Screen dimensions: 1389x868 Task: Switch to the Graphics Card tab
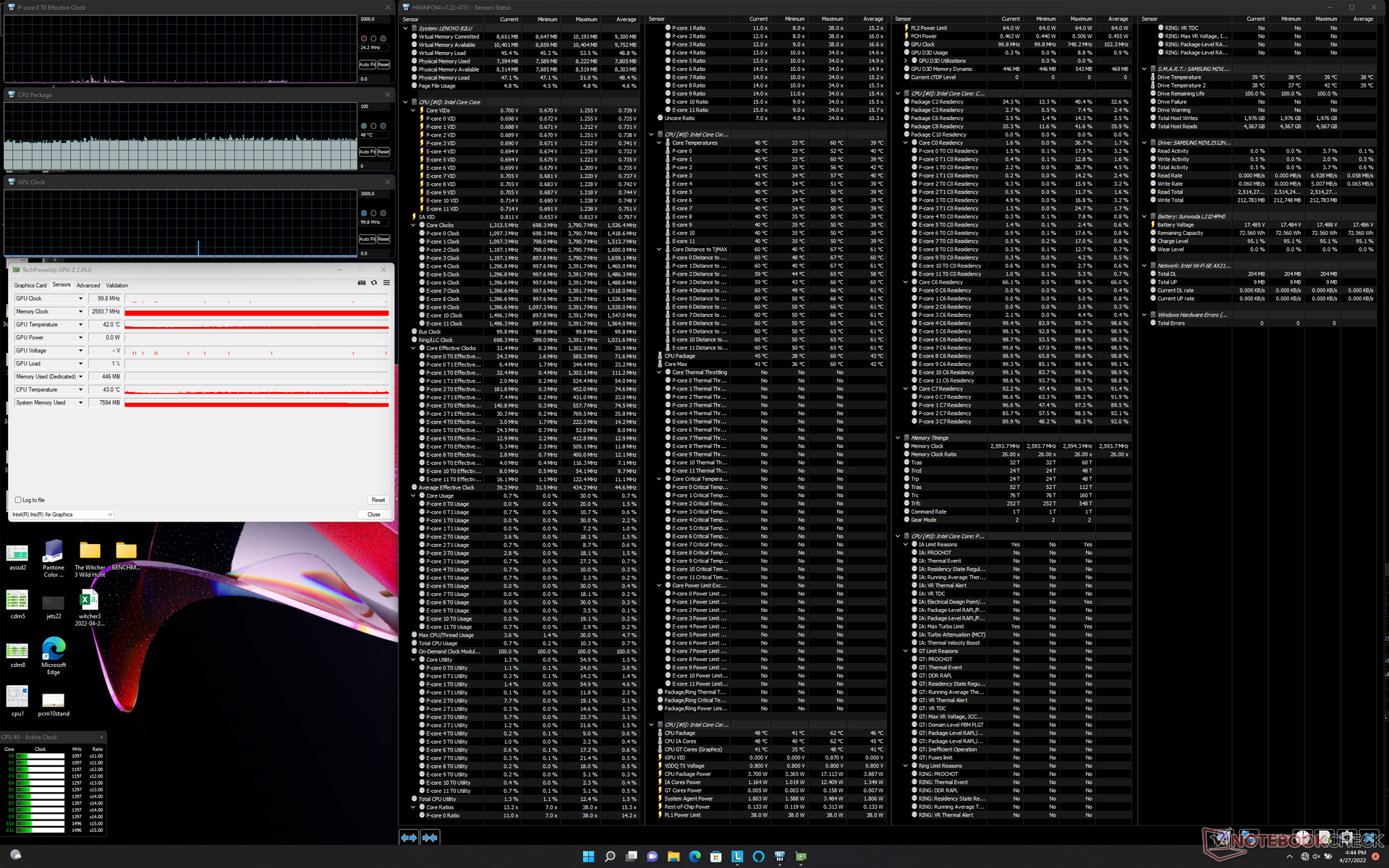click(x=30, y=285)
